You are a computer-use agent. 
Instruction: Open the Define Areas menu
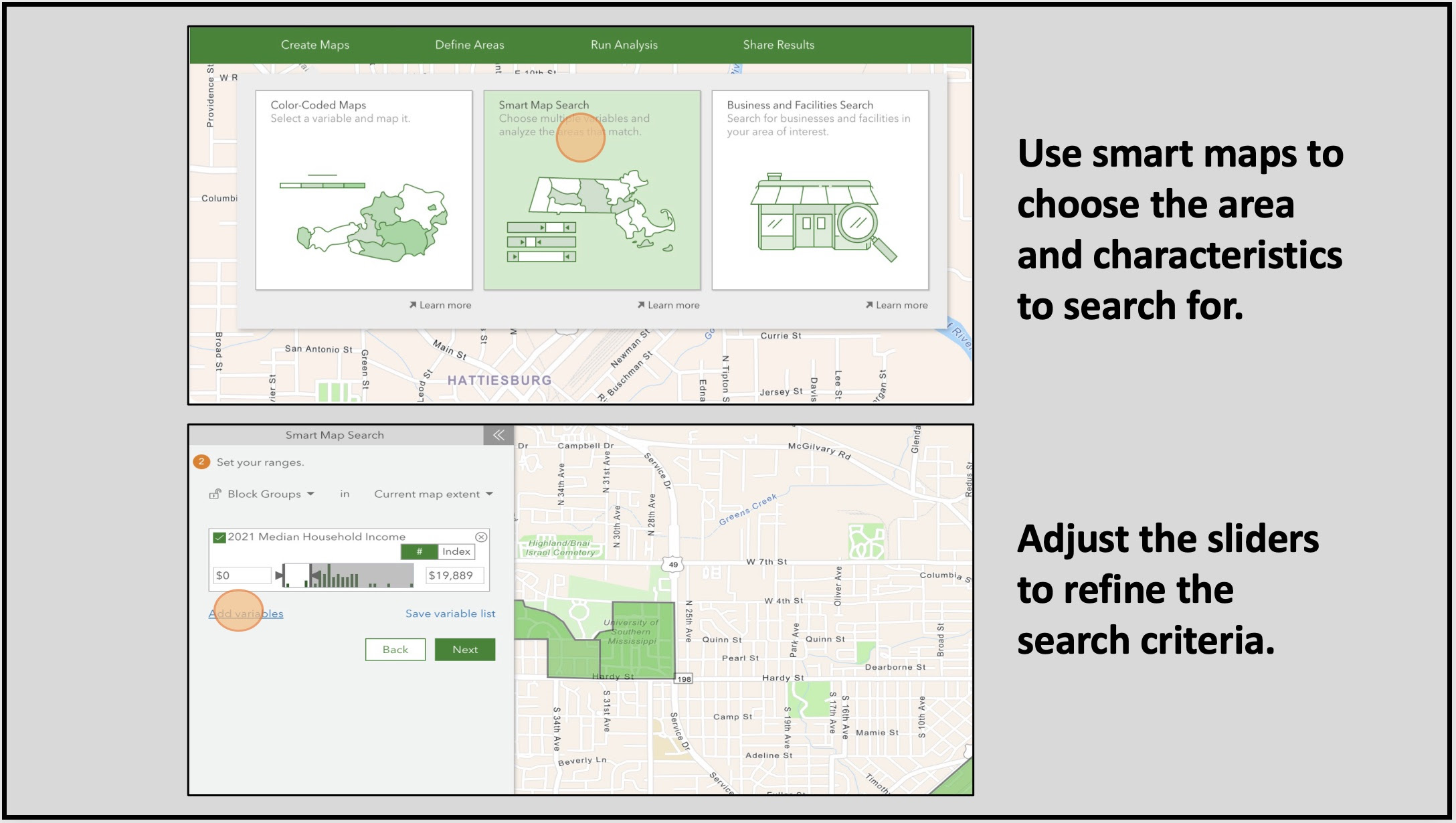click(469, 45)
